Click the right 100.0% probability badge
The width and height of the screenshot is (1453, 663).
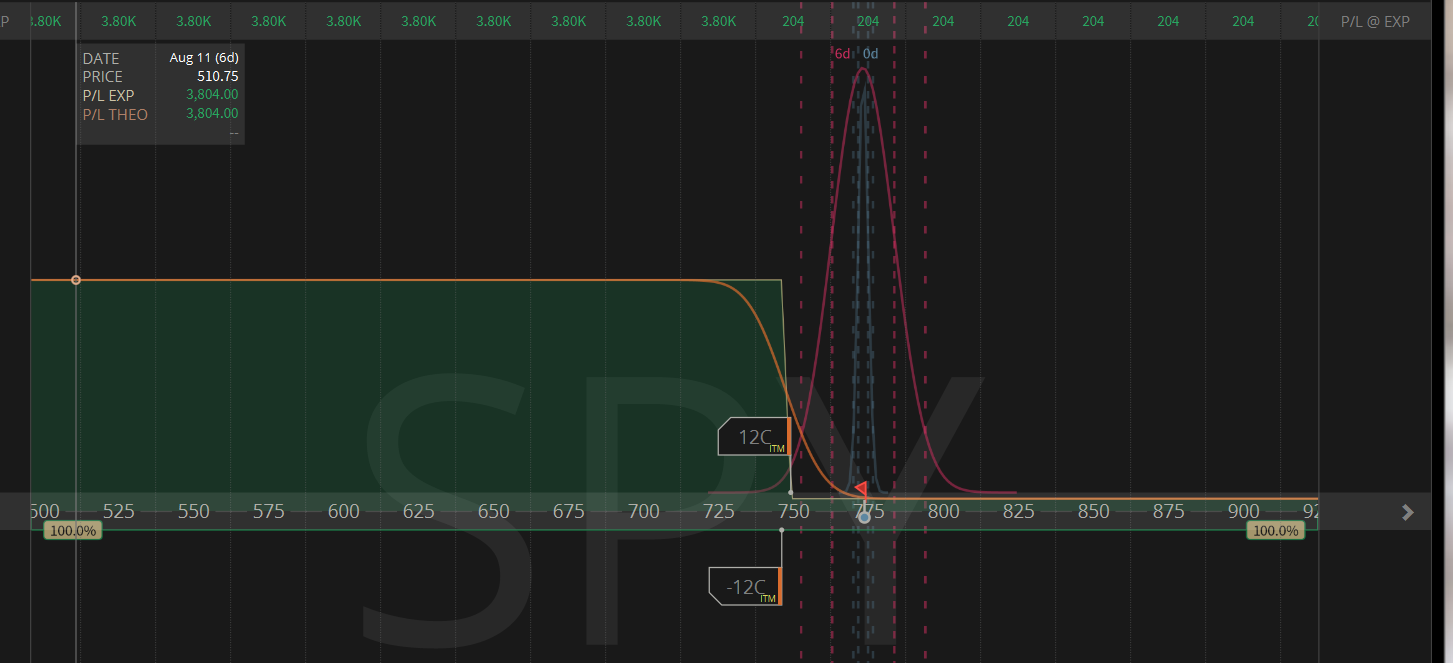coord(1276,531)
